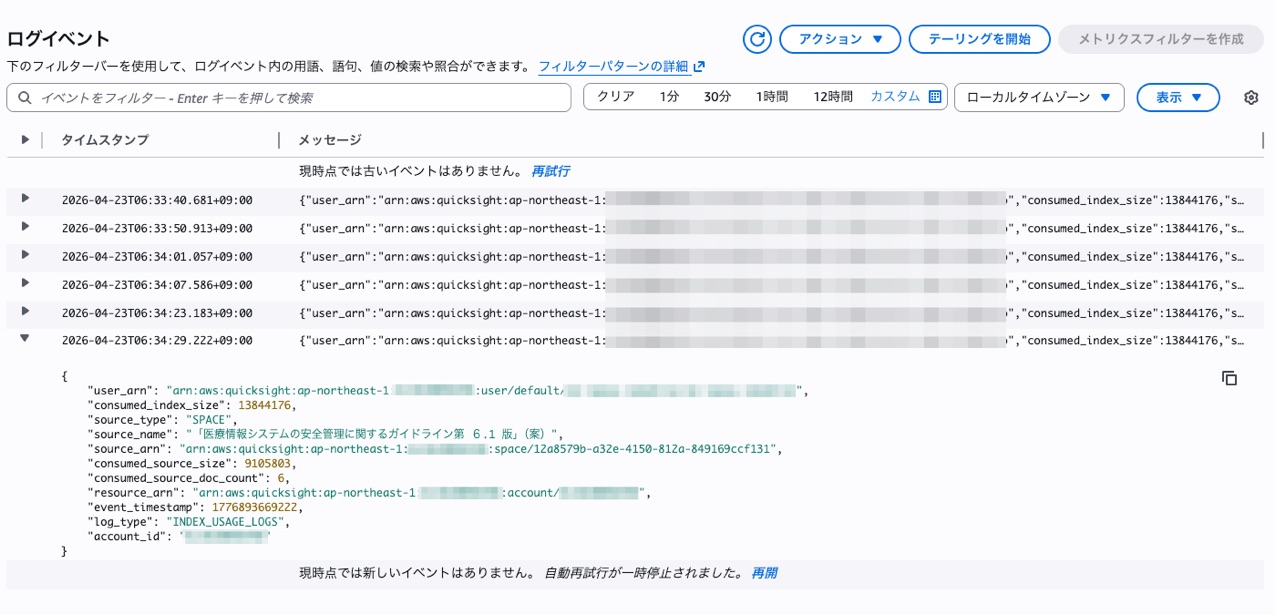Click the refresh log events icon
1276x615 pixels.
[x=758, y=39]
